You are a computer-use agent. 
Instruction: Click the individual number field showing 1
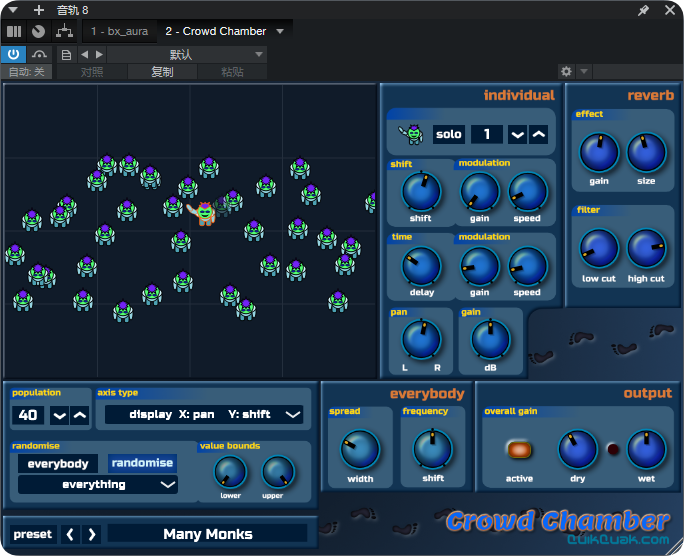[487, 134]
